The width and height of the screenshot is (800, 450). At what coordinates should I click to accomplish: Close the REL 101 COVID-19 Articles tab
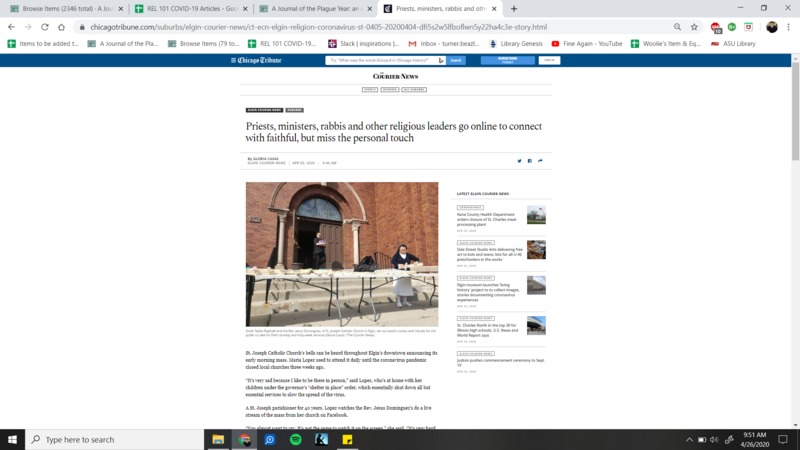point(245,9)
